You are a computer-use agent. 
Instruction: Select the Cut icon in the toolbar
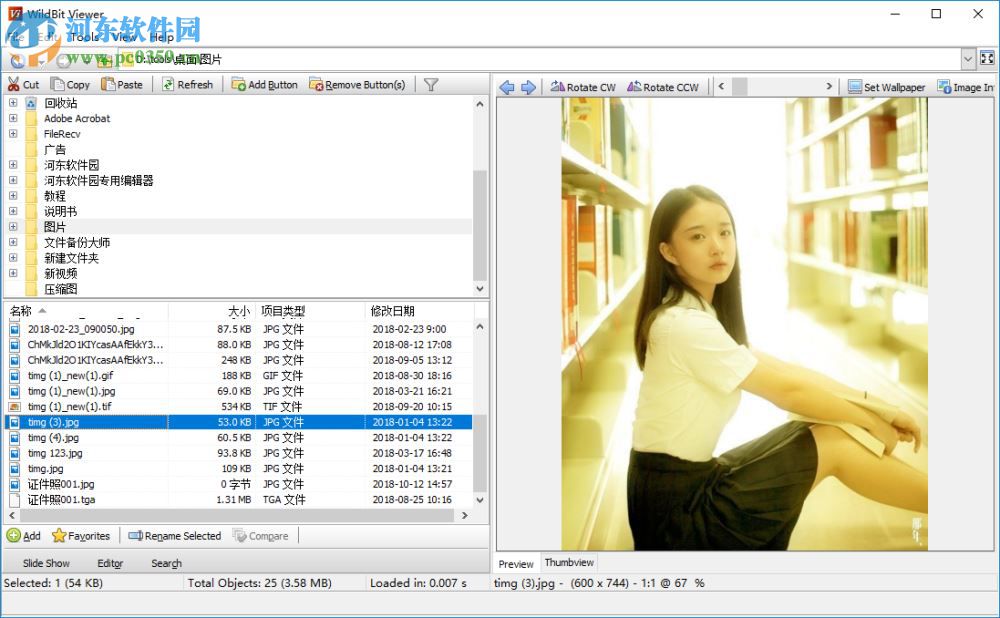[x=14, y=84]
